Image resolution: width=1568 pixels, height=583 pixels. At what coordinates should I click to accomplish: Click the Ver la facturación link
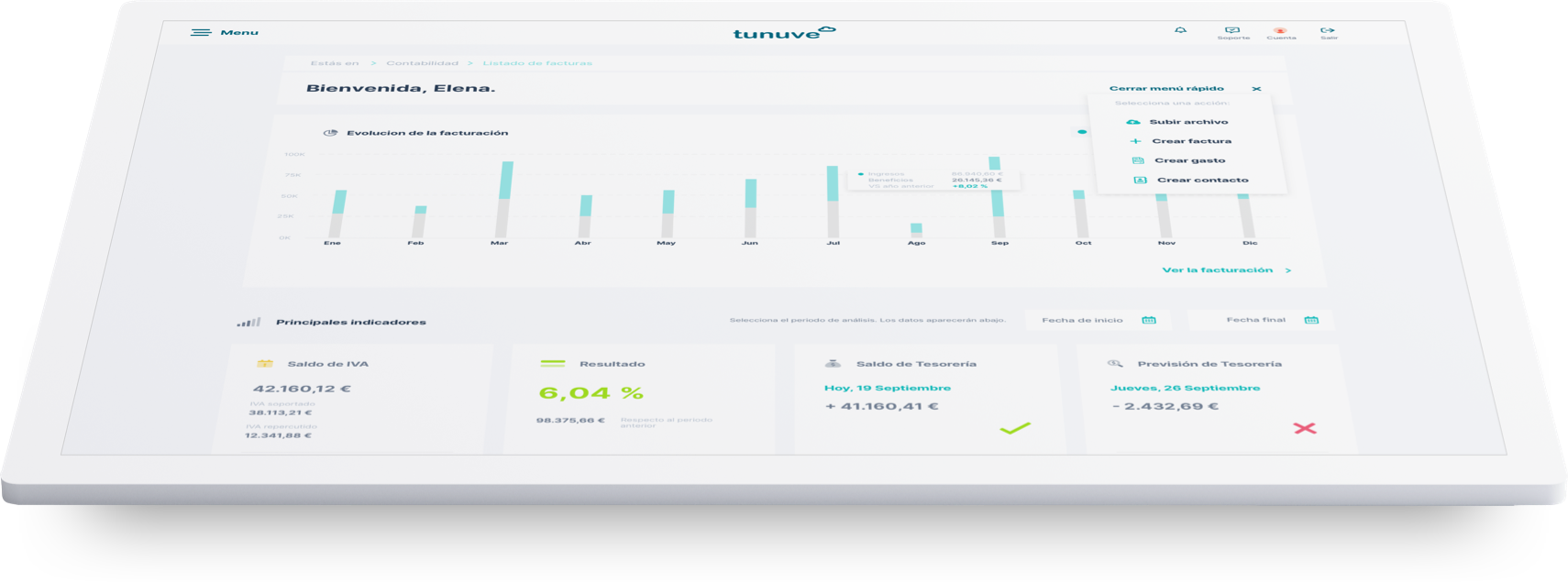(x=1217, y=270)
